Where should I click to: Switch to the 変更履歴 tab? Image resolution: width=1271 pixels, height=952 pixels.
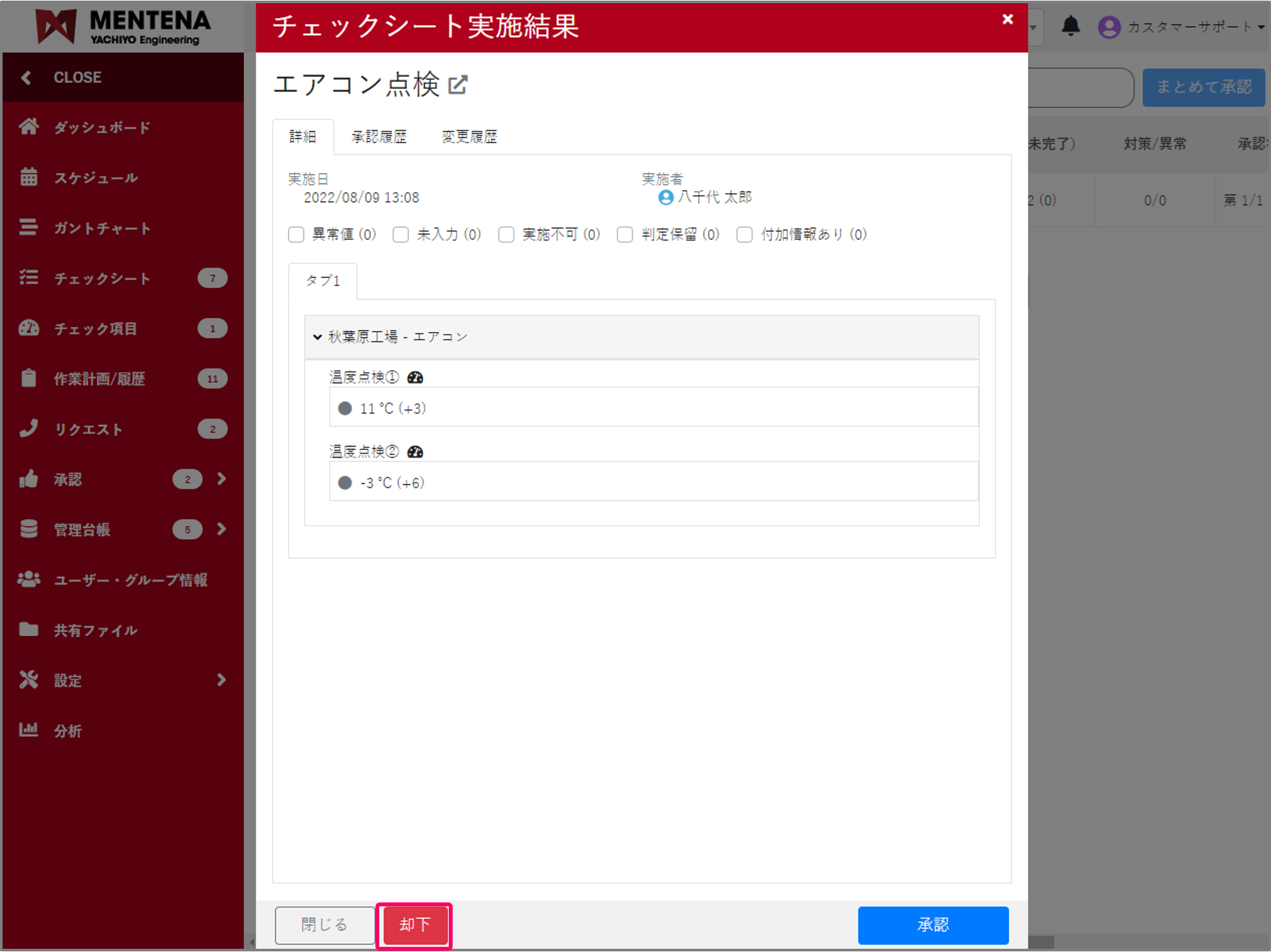469,137
